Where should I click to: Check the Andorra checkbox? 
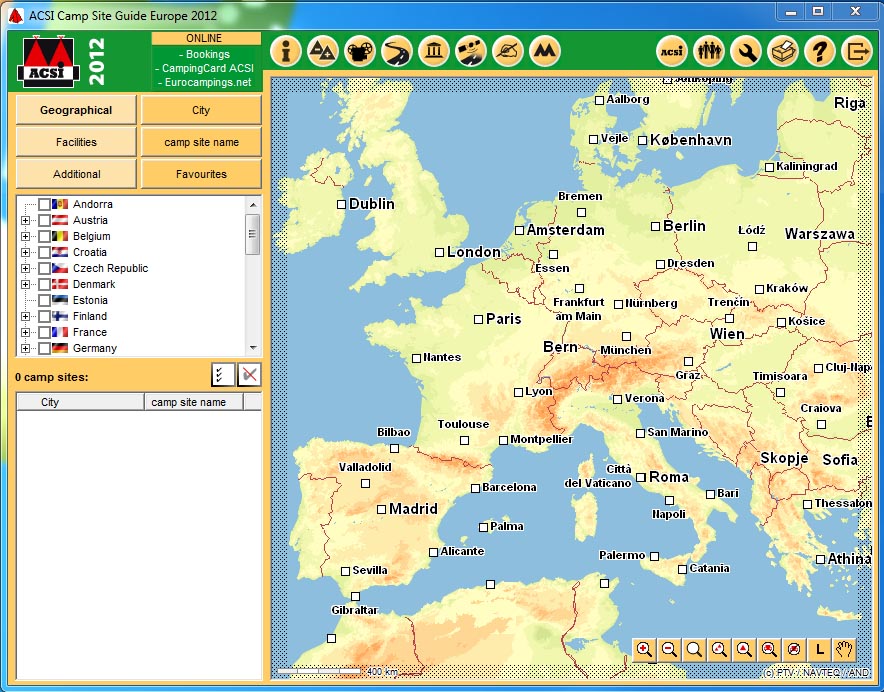[44, 204]
